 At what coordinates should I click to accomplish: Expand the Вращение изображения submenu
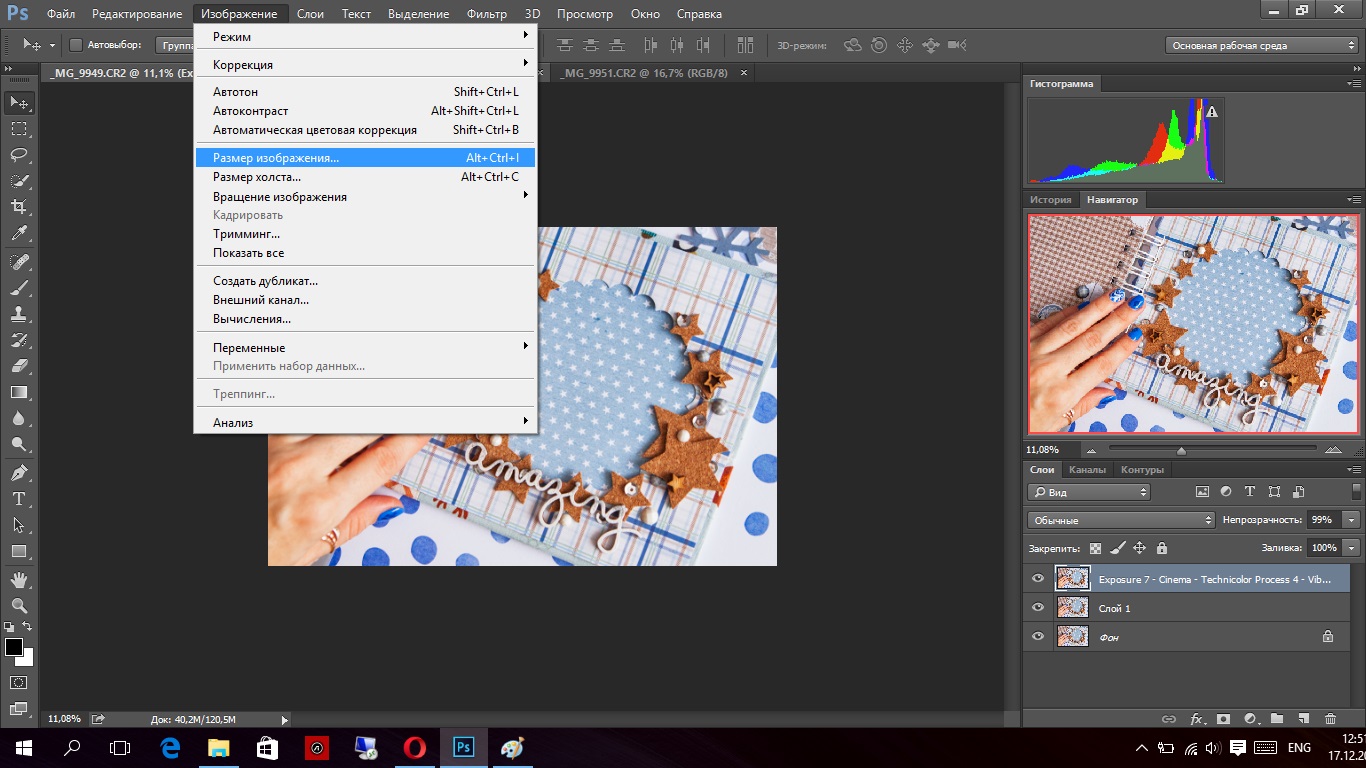365,197
